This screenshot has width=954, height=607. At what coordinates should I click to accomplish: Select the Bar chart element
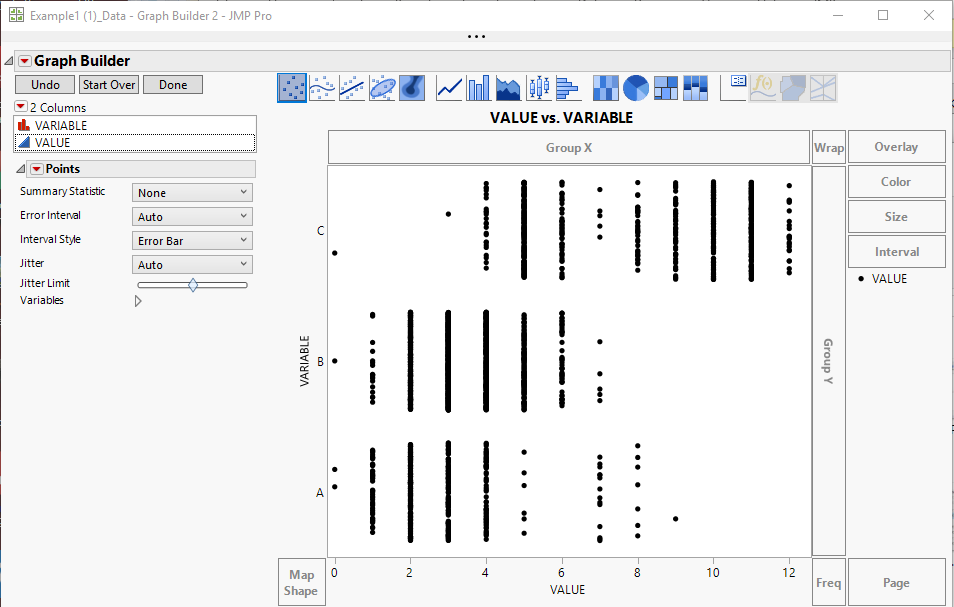(x=478, y=88)
